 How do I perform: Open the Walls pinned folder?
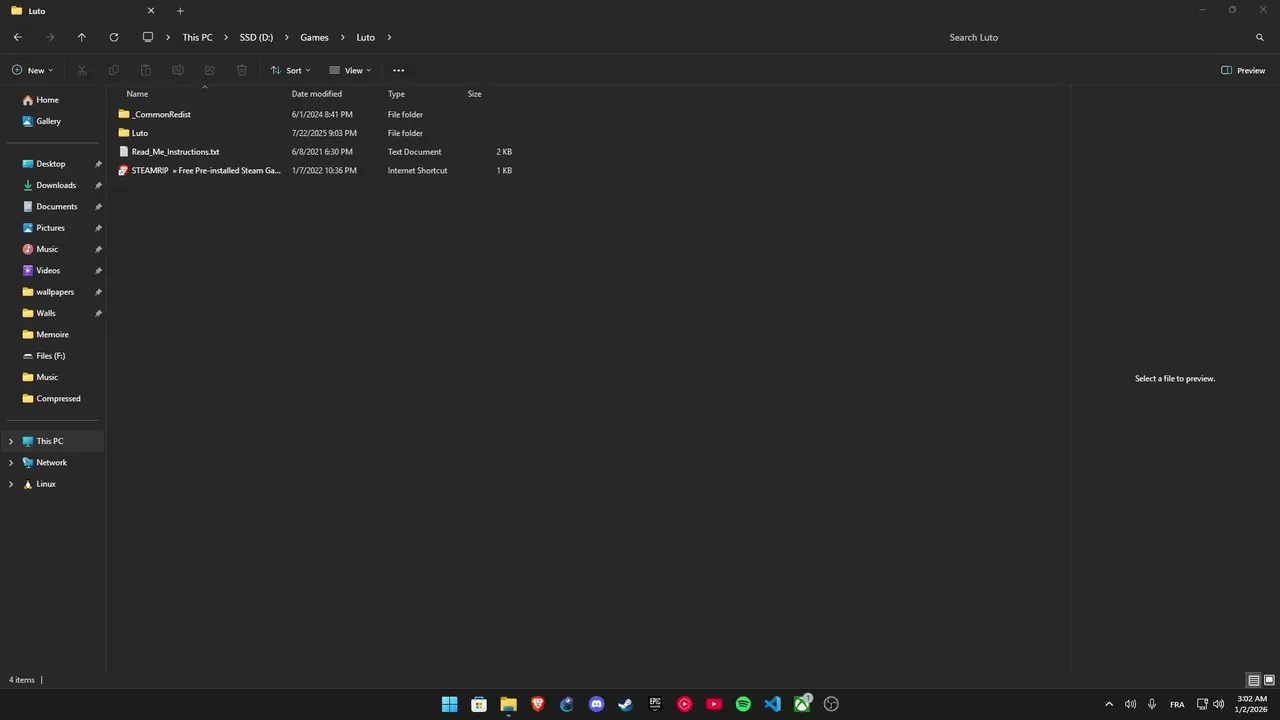46,313
